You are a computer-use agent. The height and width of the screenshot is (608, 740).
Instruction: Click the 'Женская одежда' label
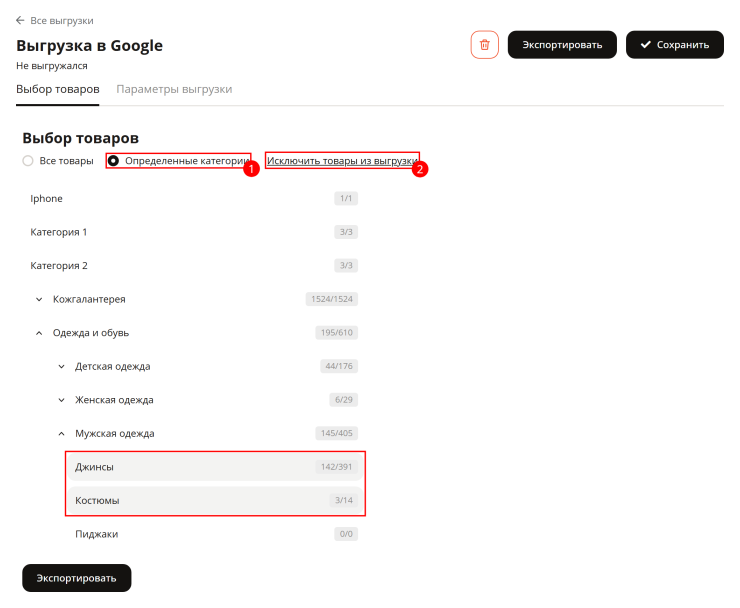[114, 400]
